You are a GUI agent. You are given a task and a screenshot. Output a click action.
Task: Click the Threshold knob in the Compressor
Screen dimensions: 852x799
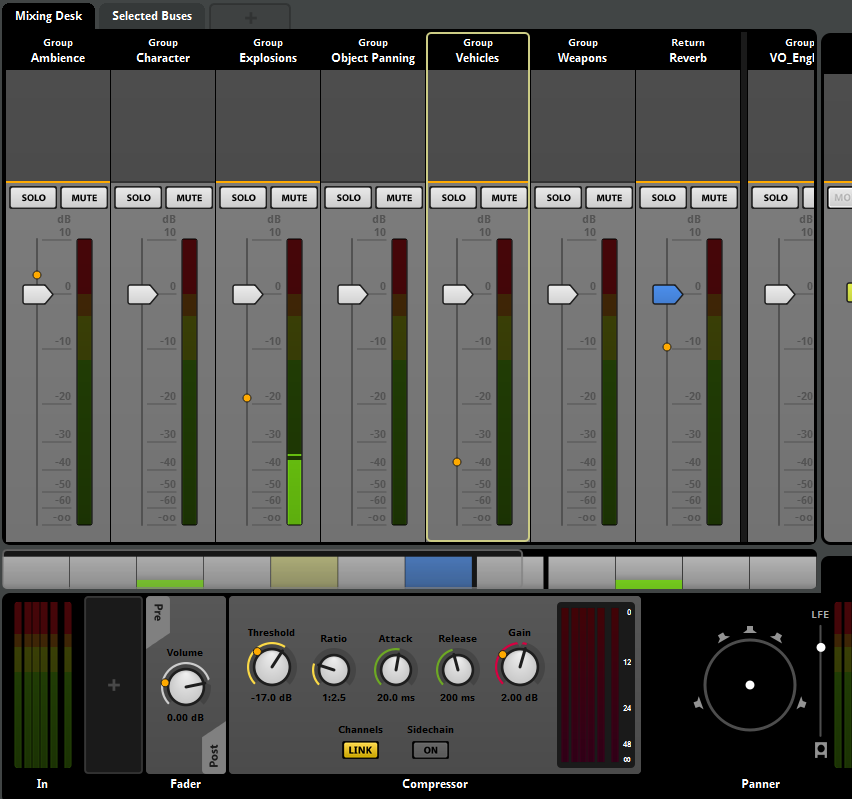[x=270, y=667]
